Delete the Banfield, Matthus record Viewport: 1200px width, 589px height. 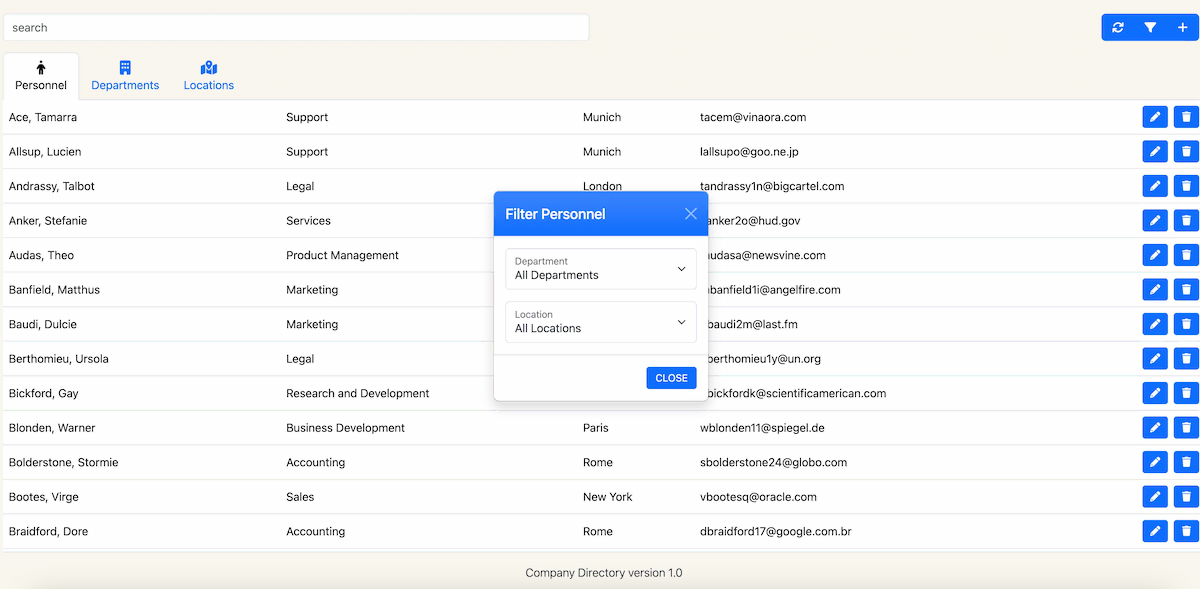(x=1186, y=290)
